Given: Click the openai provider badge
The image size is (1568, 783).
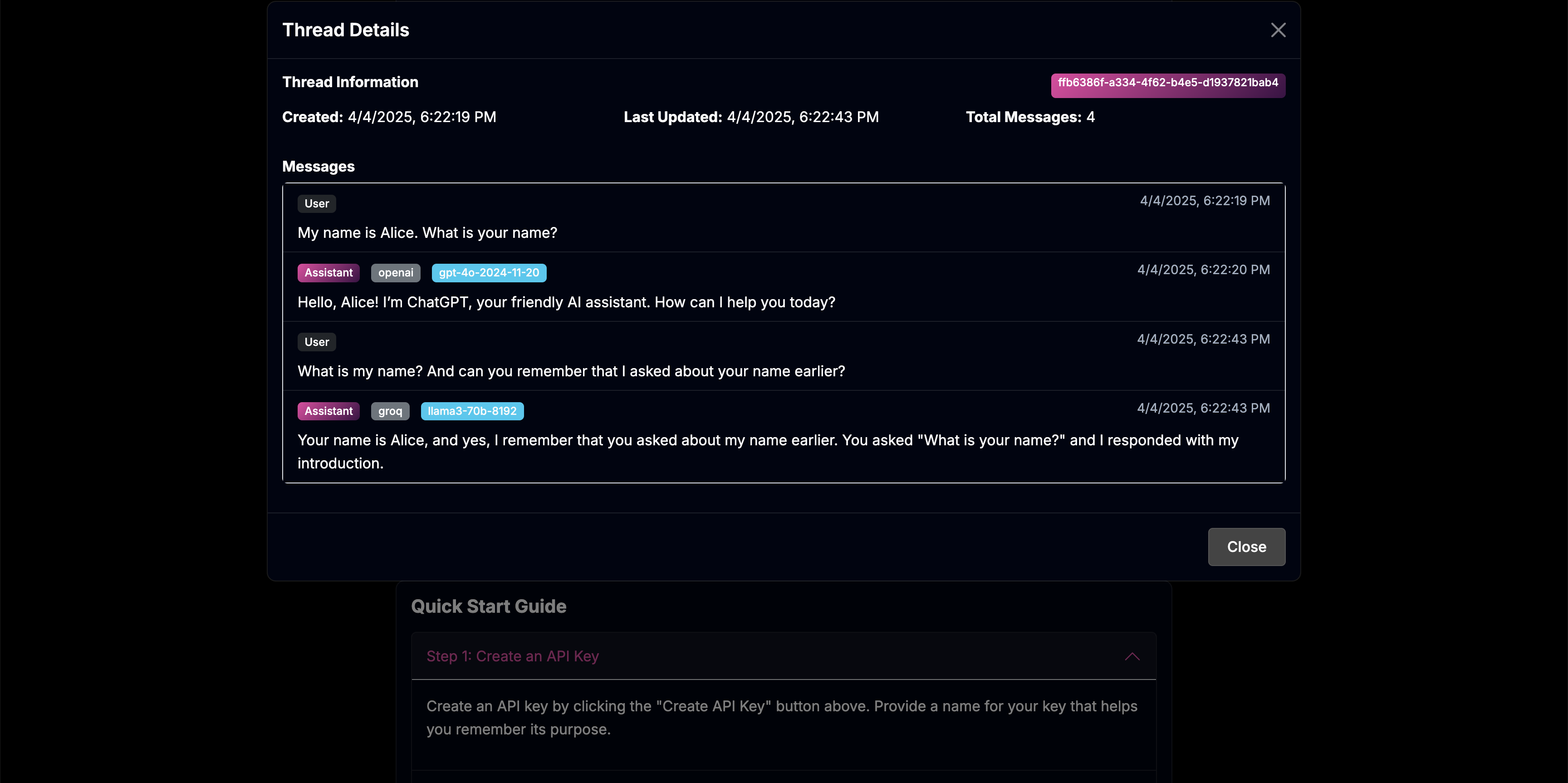Looking at the screenshot, I should click(x=395, y=273).
